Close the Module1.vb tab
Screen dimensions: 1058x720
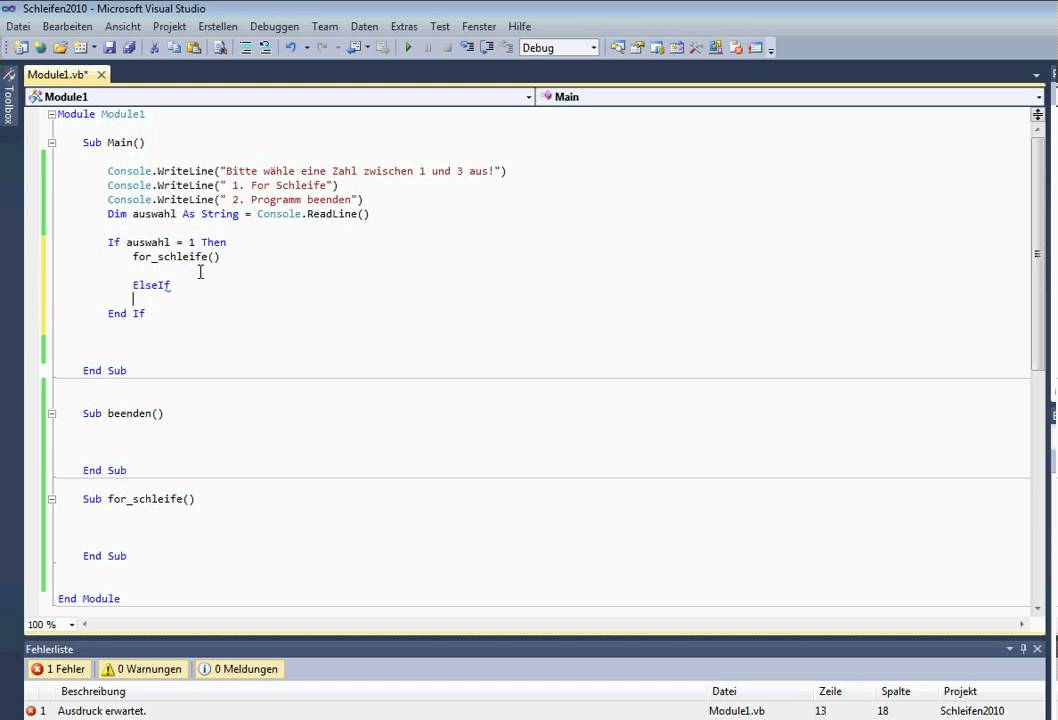point(101,74)
